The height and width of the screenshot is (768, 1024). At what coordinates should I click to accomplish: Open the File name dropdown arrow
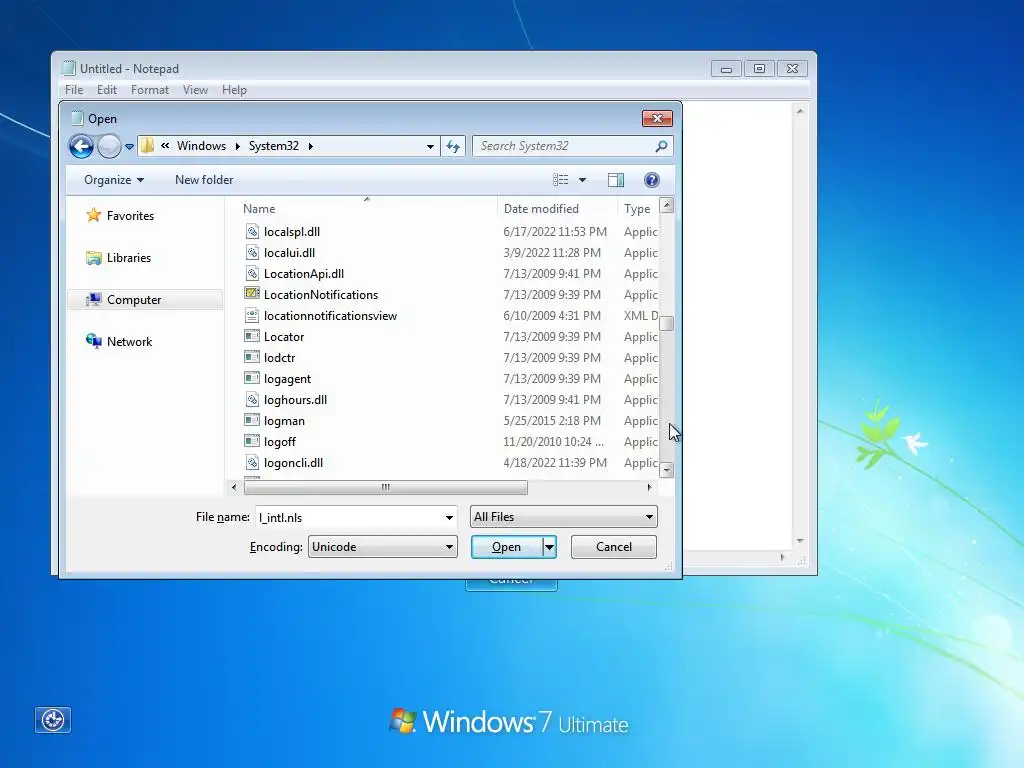(x=449, y=517)
